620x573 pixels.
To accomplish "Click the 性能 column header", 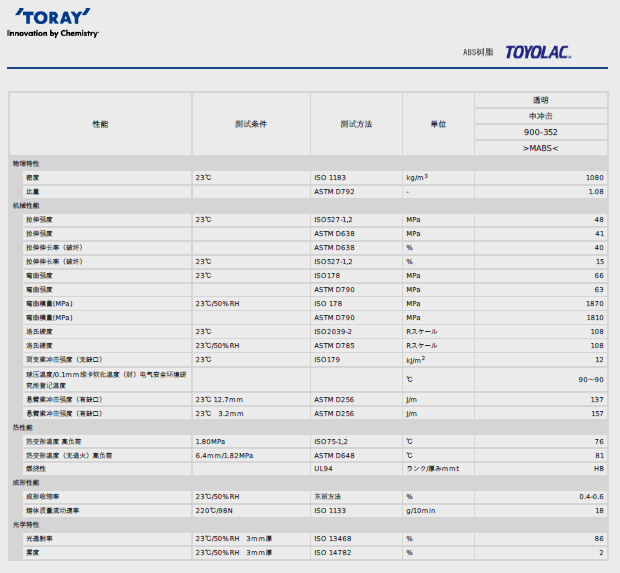I will (x=100, y=124).
